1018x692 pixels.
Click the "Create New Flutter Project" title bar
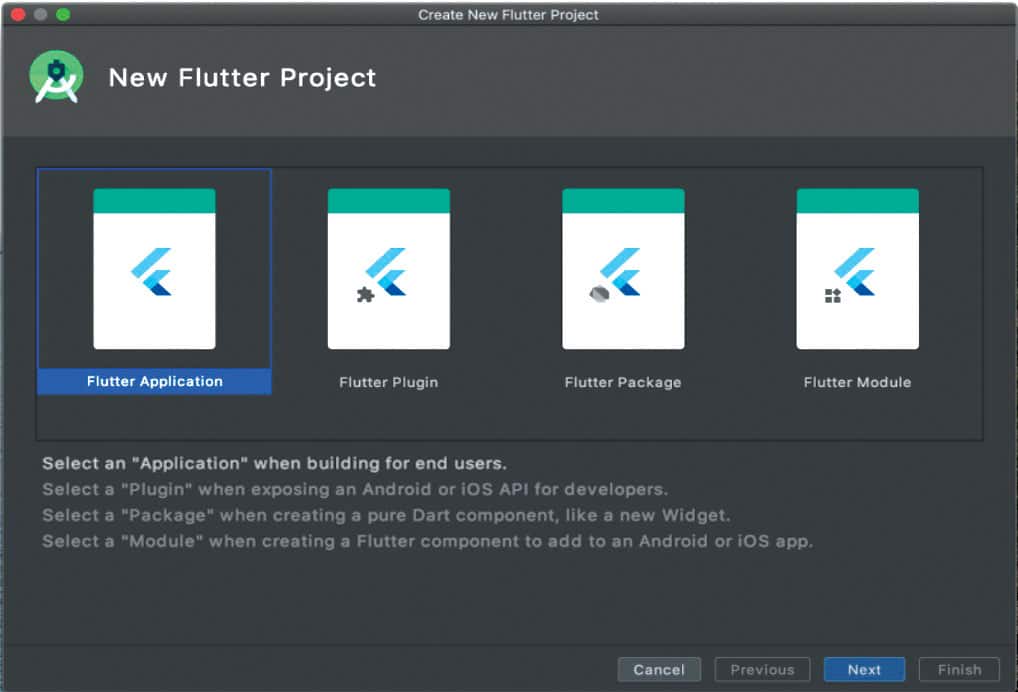pos(508,15)
